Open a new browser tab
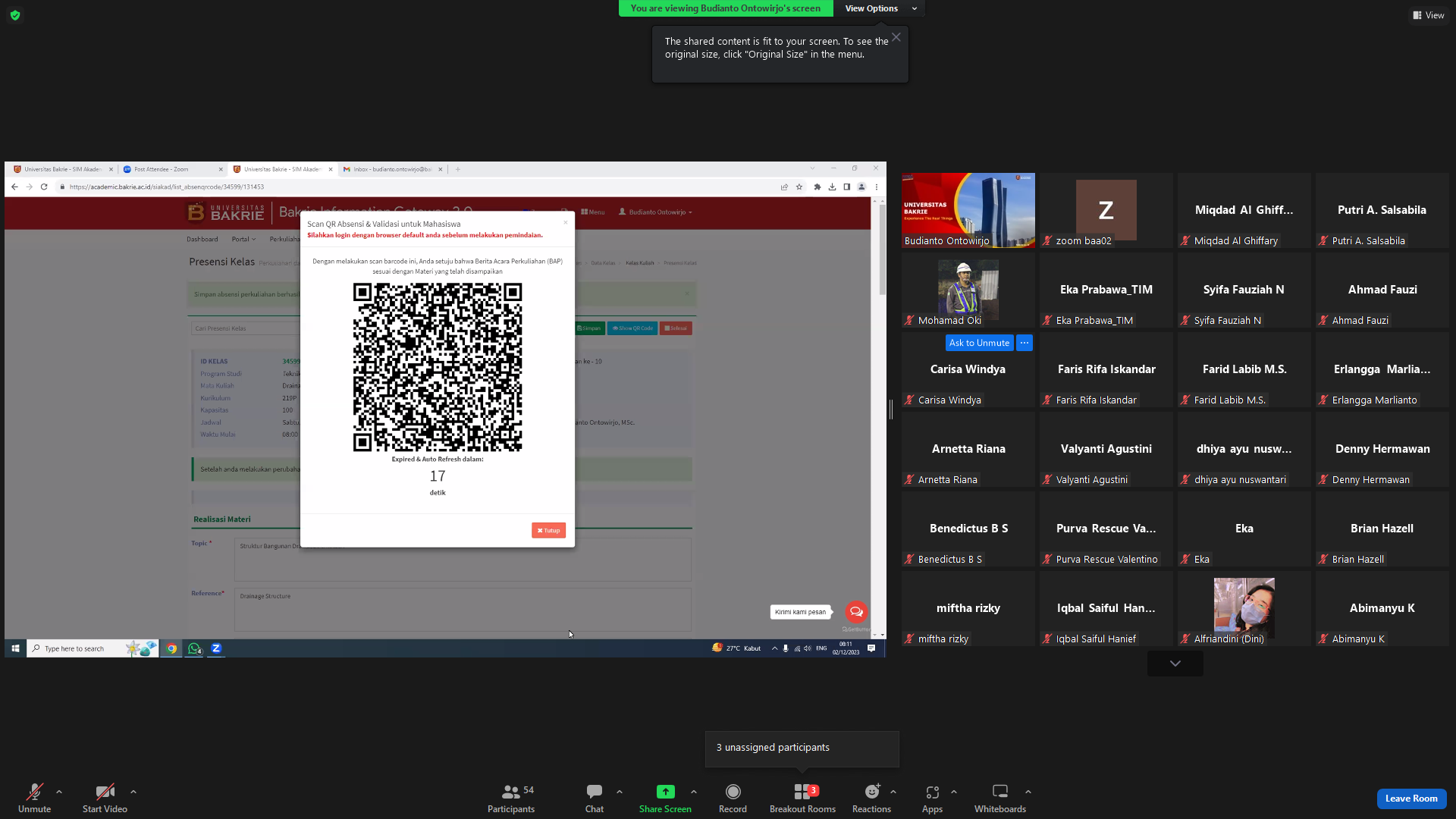 click(458, 169)
